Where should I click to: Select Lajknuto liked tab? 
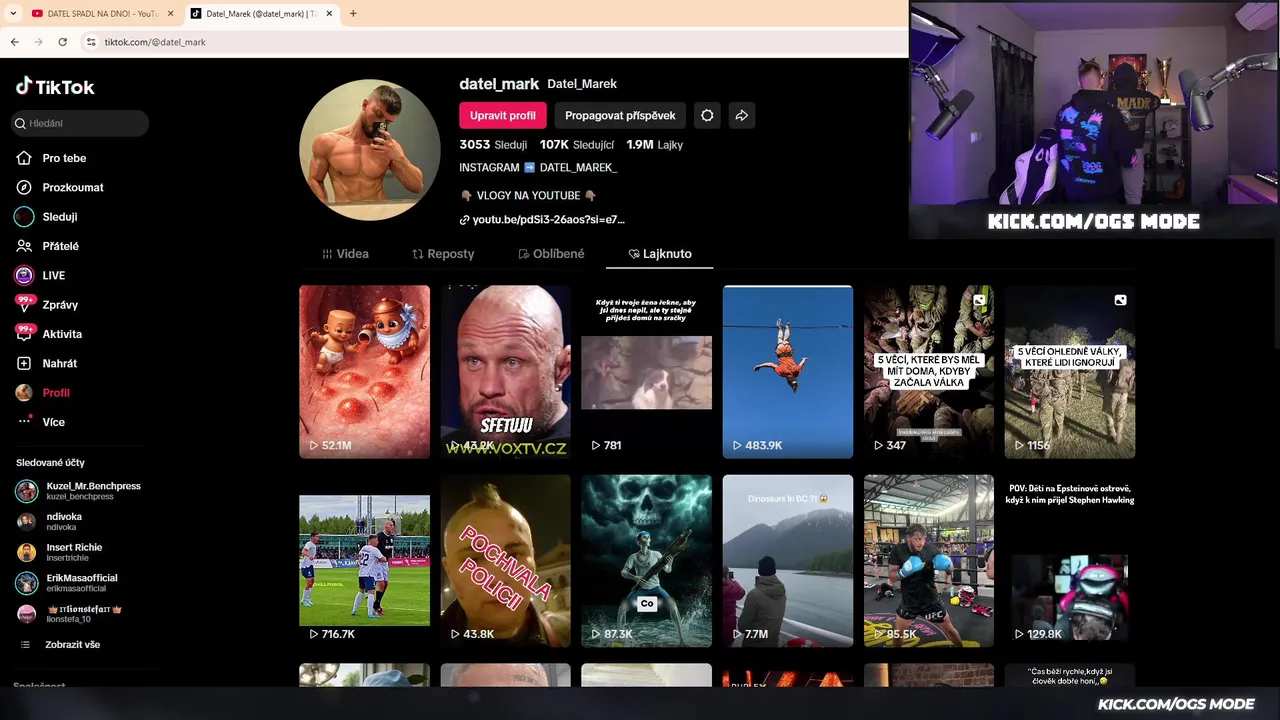[660, 254]
